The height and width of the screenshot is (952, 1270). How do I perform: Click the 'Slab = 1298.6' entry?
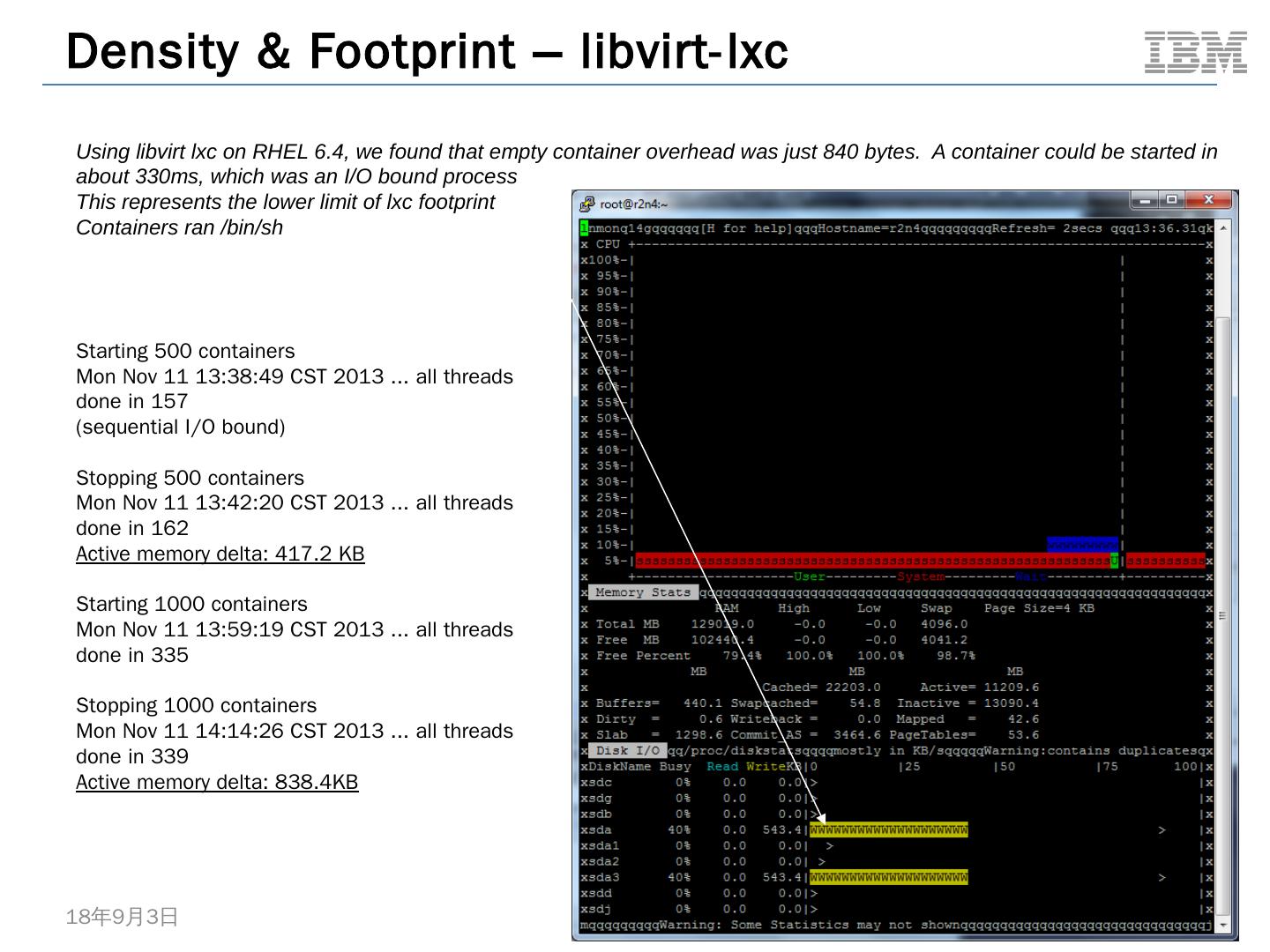click(660, 735)
